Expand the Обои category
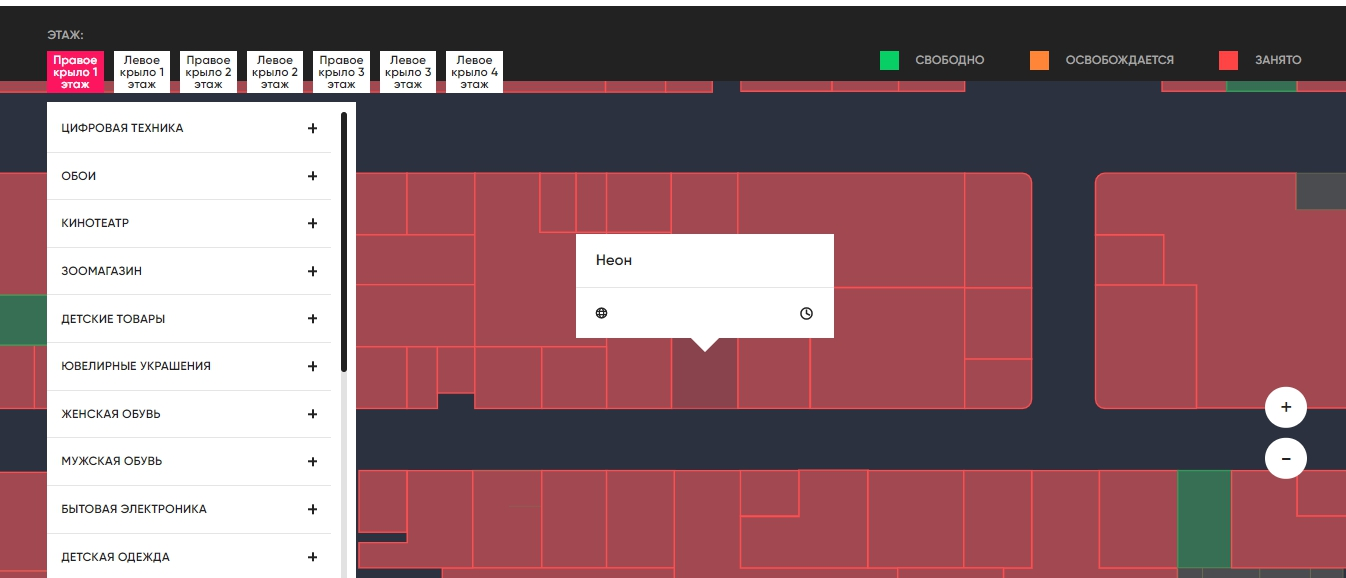 312,176
